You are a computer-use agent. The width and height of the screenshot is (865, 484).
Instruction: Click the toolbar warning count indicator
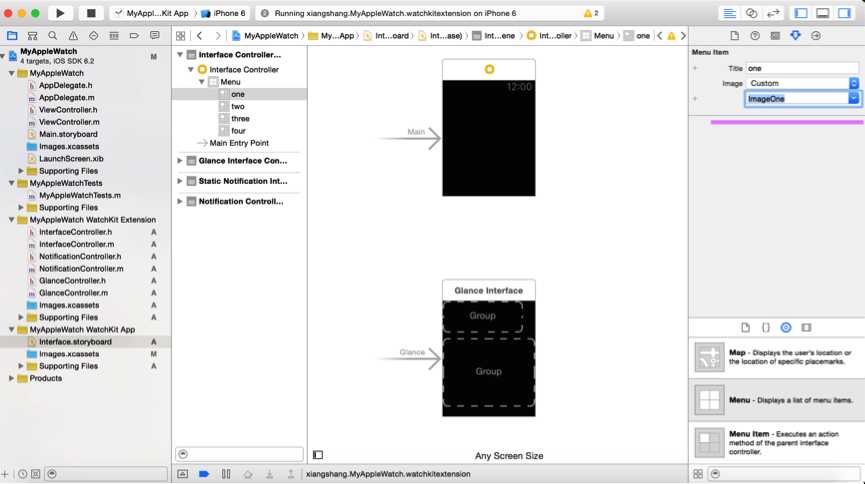coord(591,13)
